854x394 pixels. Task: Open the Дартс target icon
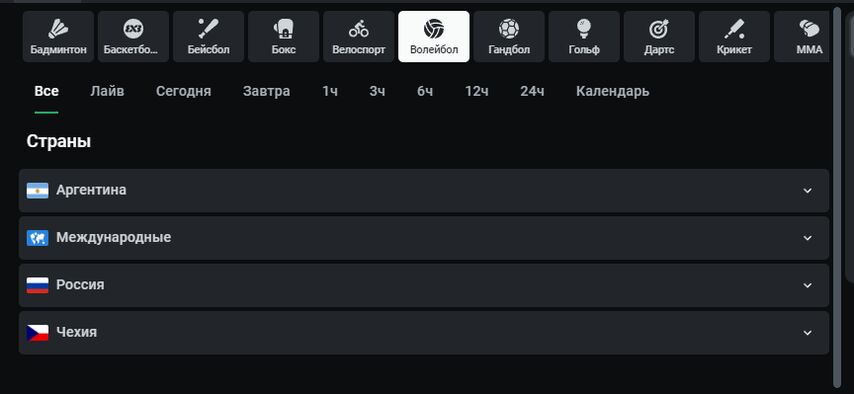[659, 28]
